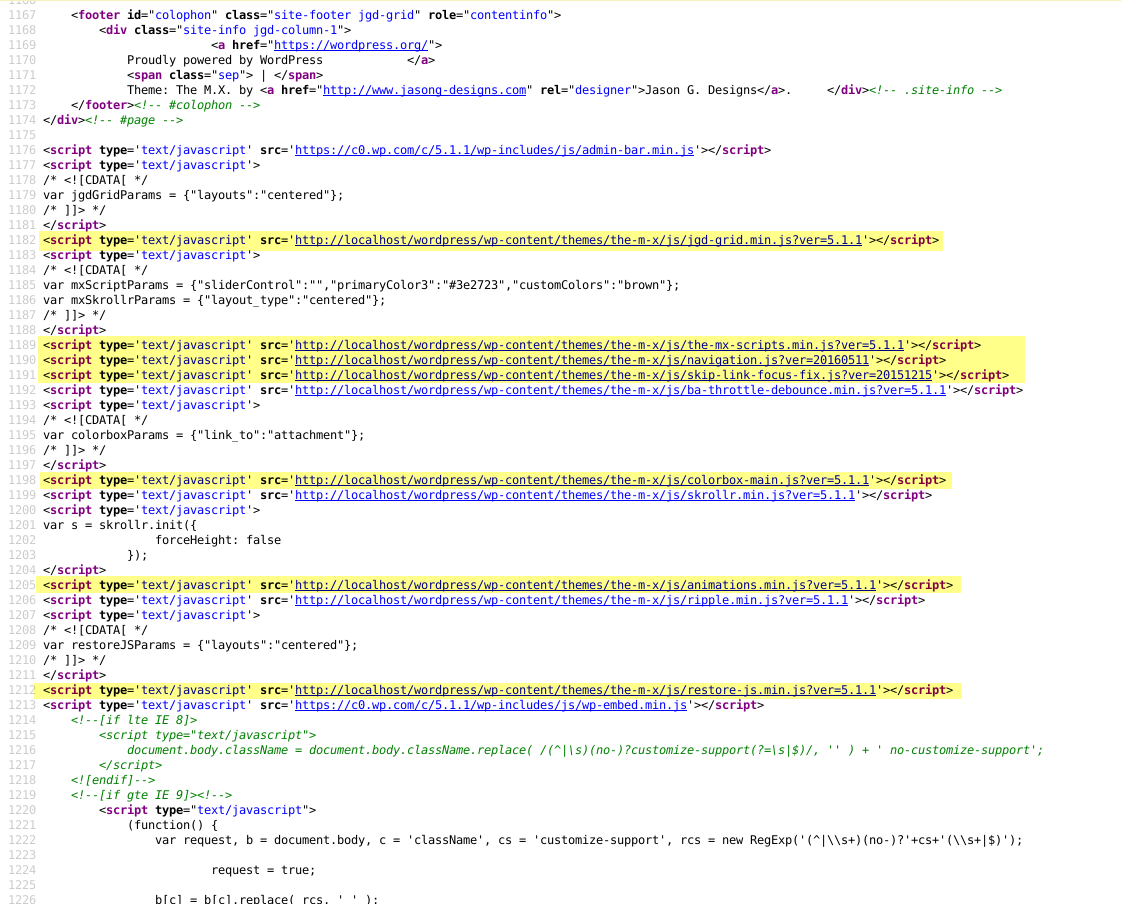The height and width of the screenshot is (904, 1121).
Task: Open the navigation.js script link
Action: pos(582,360)
